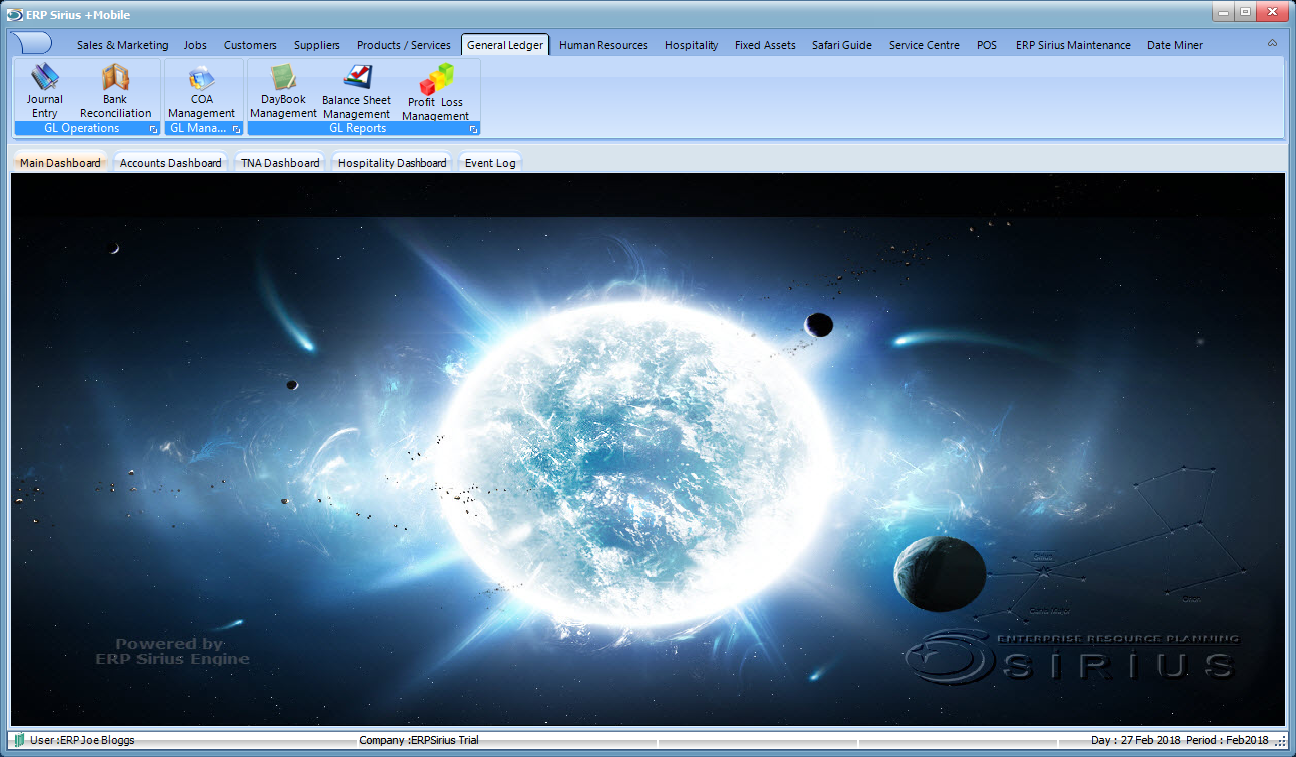1296x757 pixels.
Task: Click the Period: Feb2018 status text
Action: [x=1227, y=740]
